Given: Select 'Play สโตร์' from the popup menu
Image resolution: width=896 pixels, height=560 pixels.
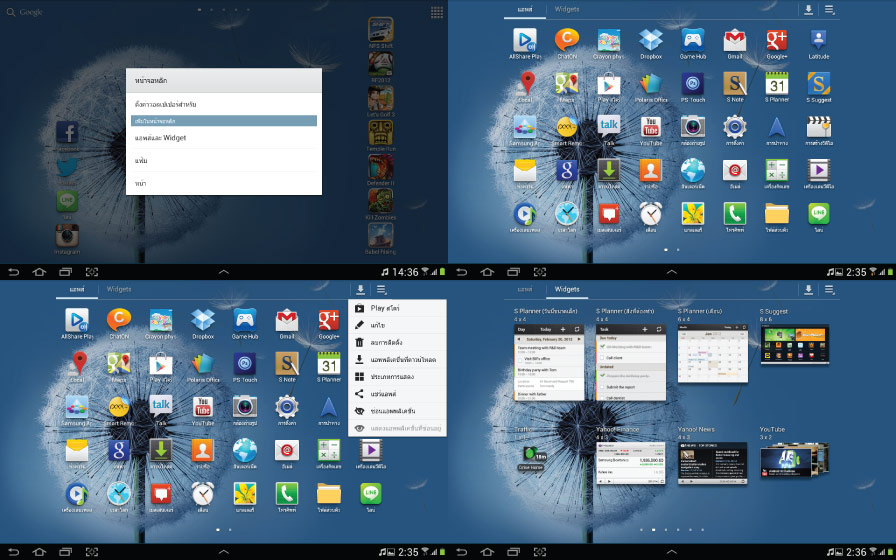Looking at the screenshot, I should click(x=397, y=308).
